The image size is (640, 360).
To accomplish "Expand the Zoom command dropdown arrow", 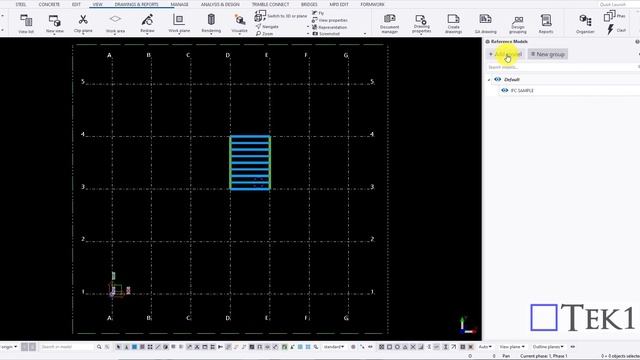I will tap(308, 34).
